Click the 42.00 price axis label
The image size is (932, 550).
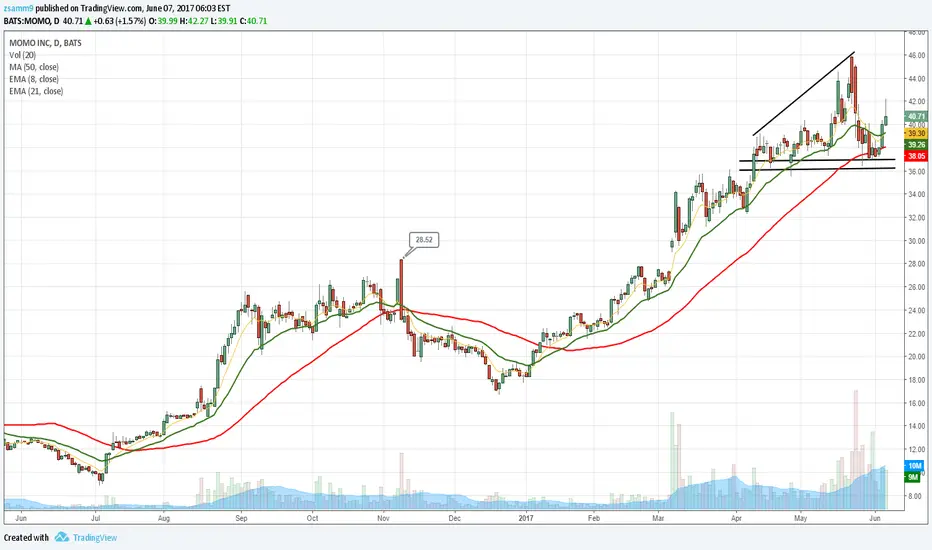point(916,102)
